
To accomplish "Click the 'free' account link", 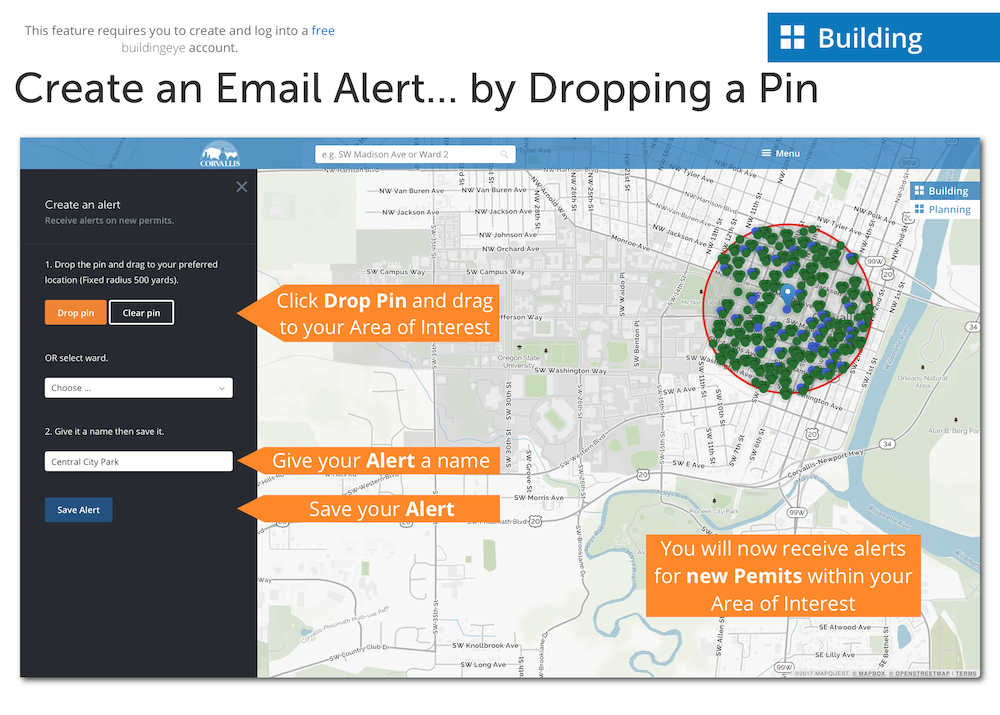I will 323,31.
